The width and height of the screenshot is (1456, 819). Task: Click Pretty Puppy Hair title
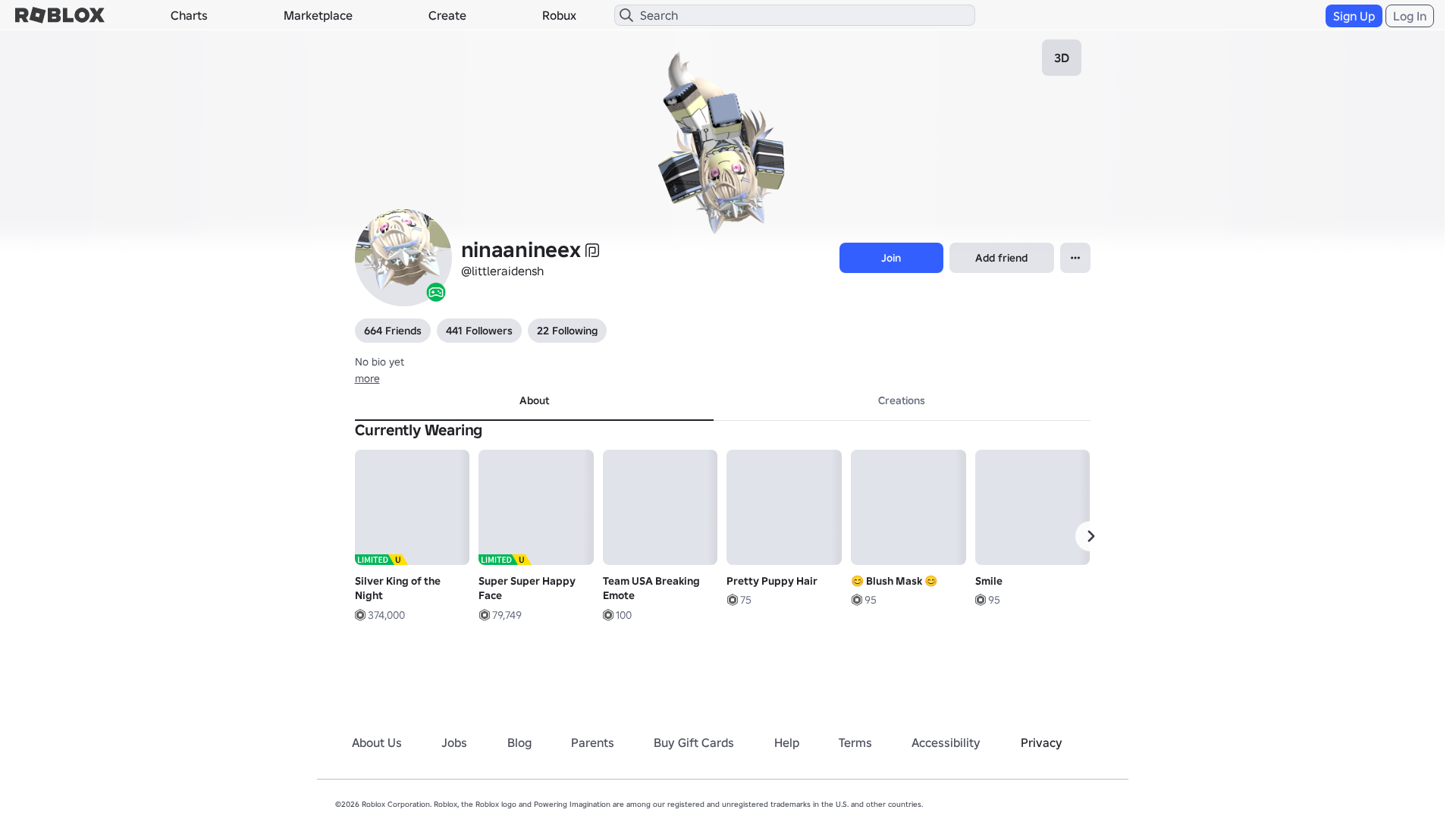[772, 581]
